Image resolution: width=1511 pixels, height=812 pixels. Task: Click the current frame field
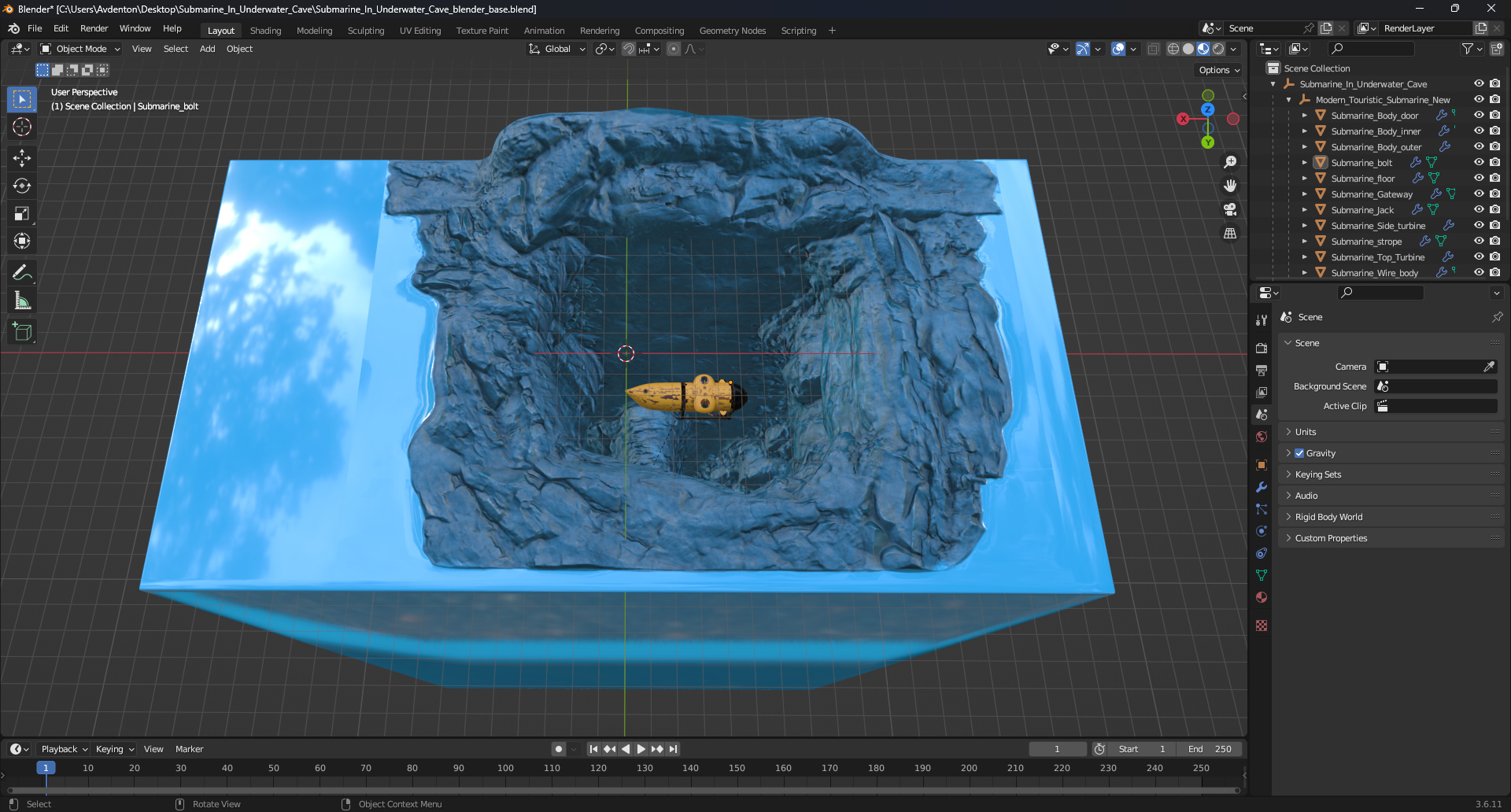1057,749
